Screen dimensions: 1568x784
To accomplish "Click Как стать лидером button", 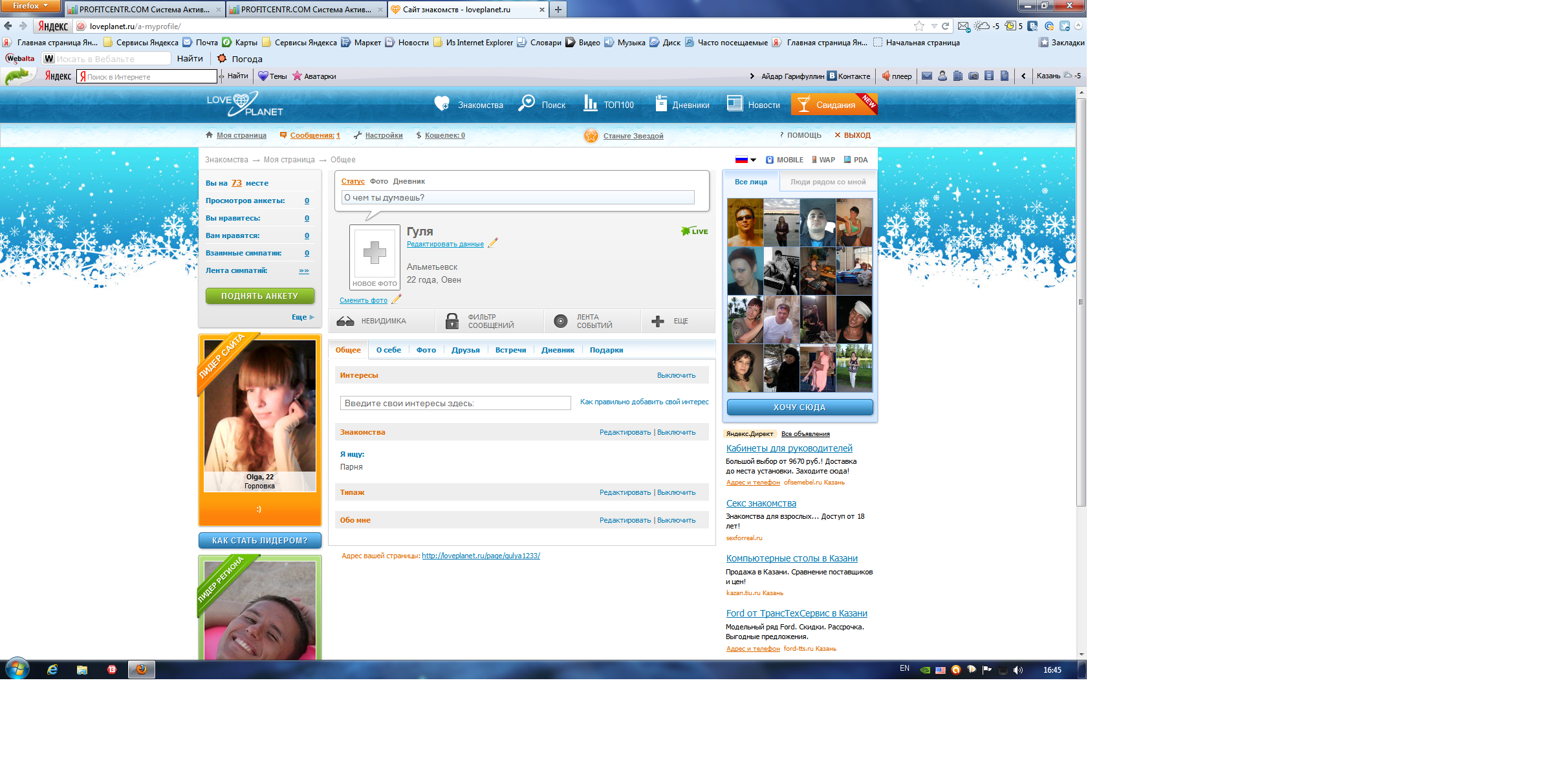I will click(x=260, y=540).
